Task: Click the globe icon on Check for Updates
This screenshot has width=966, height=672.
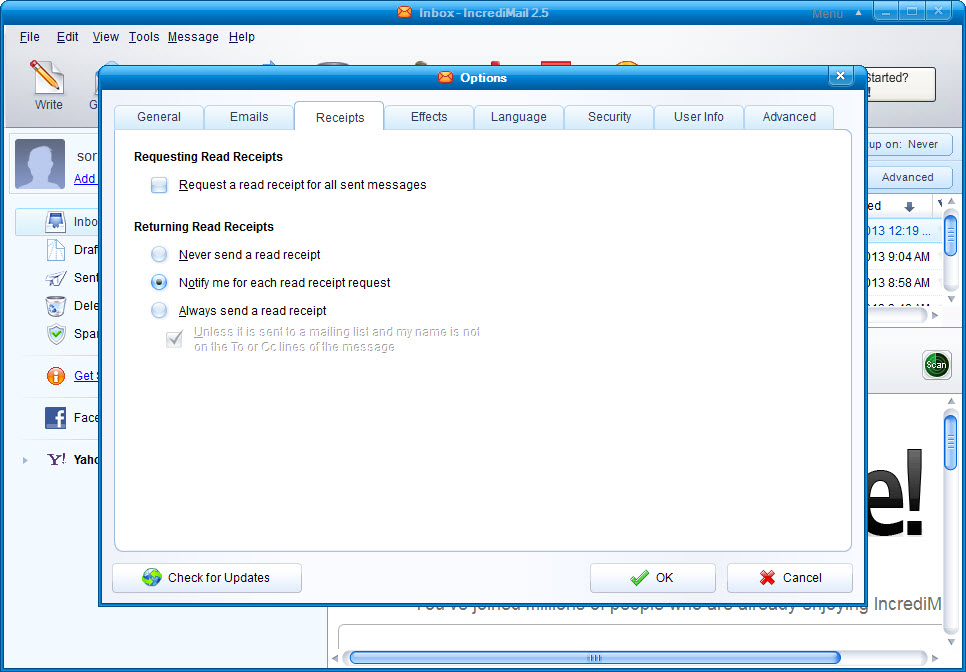Action: click(152, 578)
